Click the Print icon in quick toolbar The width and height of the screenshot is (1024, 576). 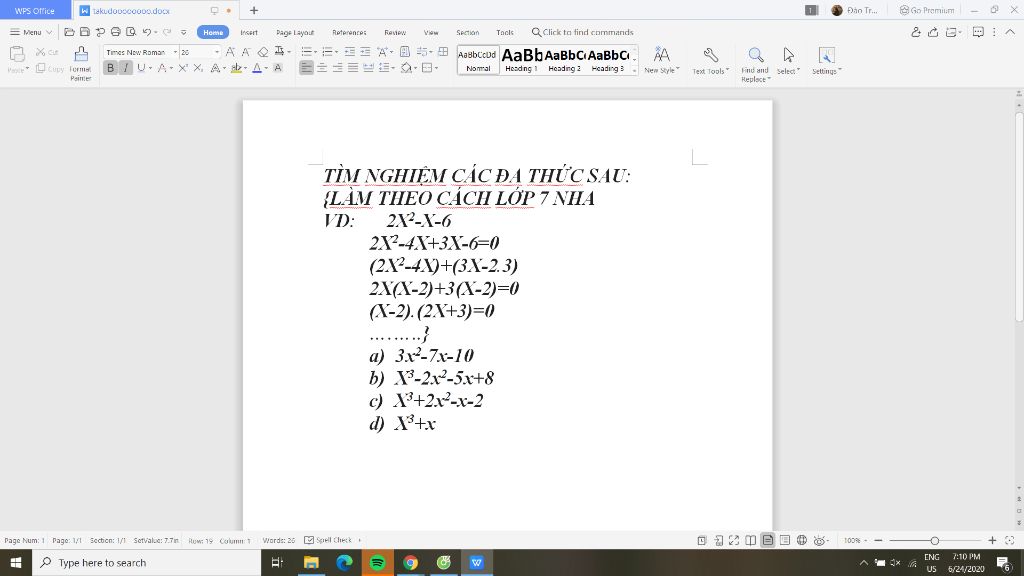(x=116, y=32)
